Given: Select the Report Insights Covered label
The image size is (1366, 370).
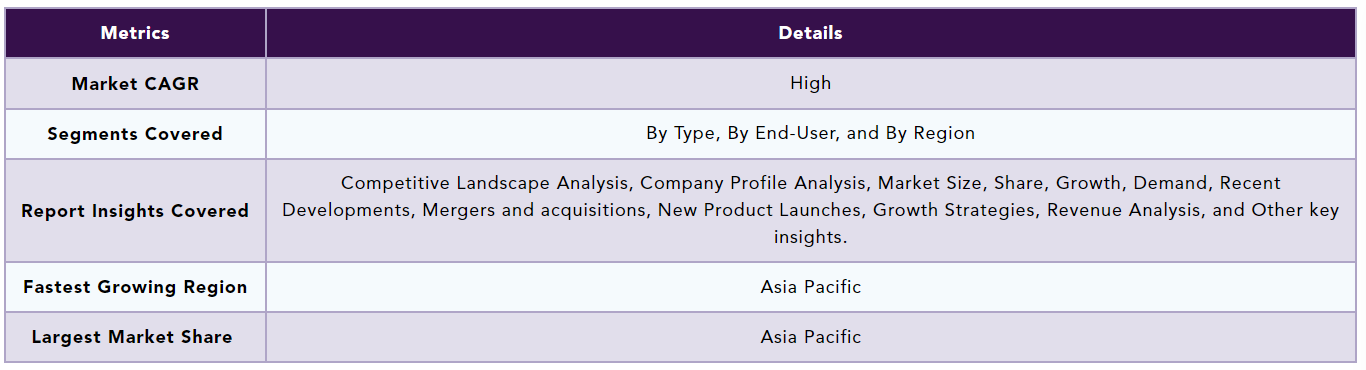Looking at the screenshot, I should 135,211.
